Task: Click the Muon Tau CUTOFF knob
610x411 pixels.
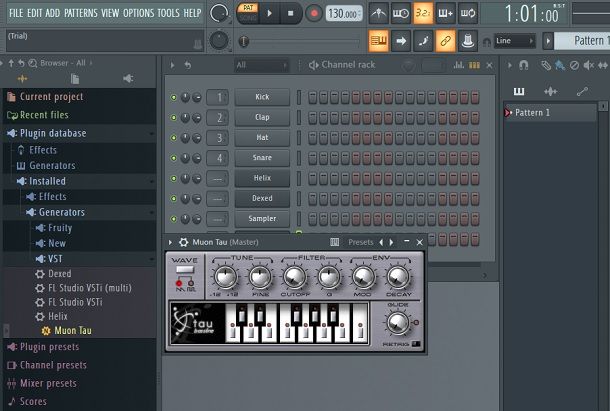Action: pyautogui.click(x=294, y=278)
